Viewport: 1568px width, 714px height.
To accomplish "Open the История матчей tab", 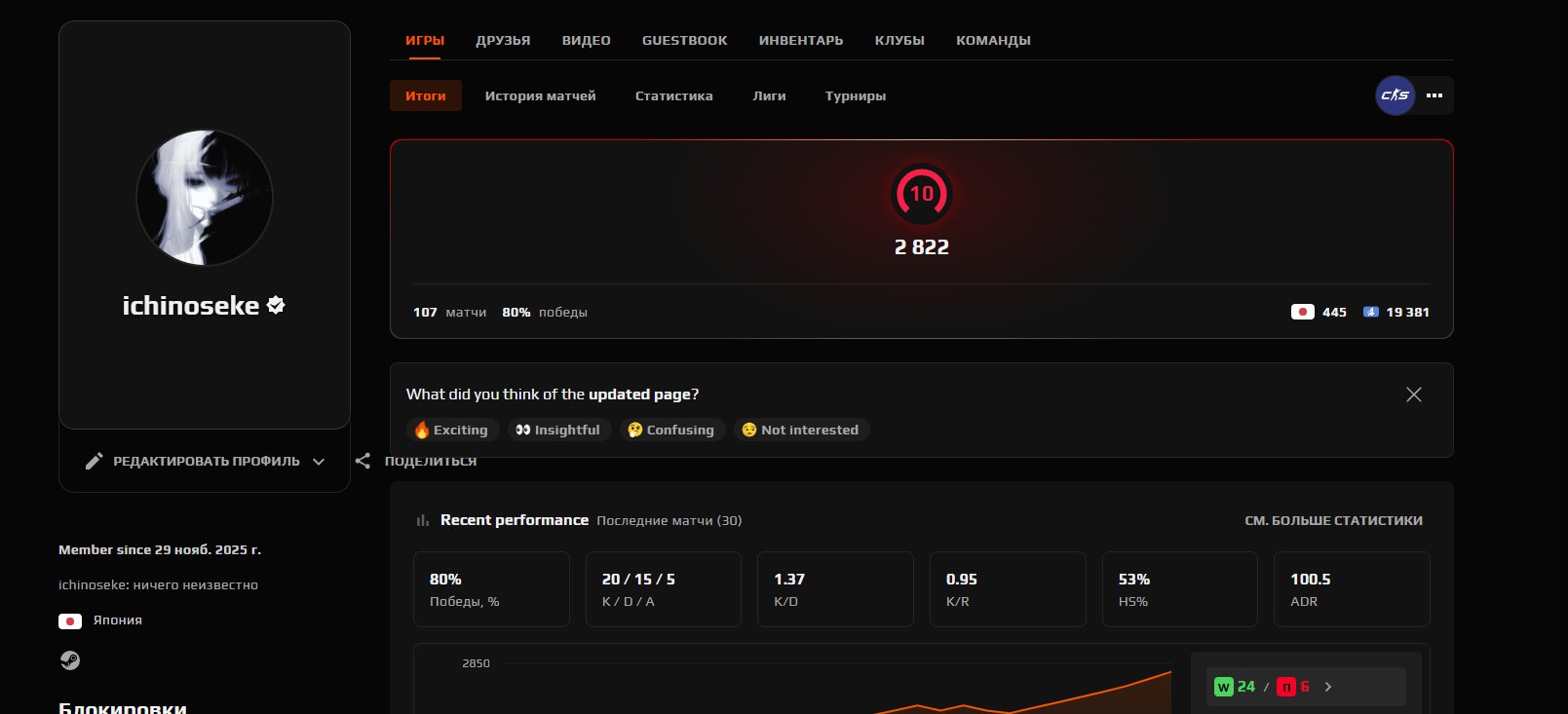I will point(540,95).
